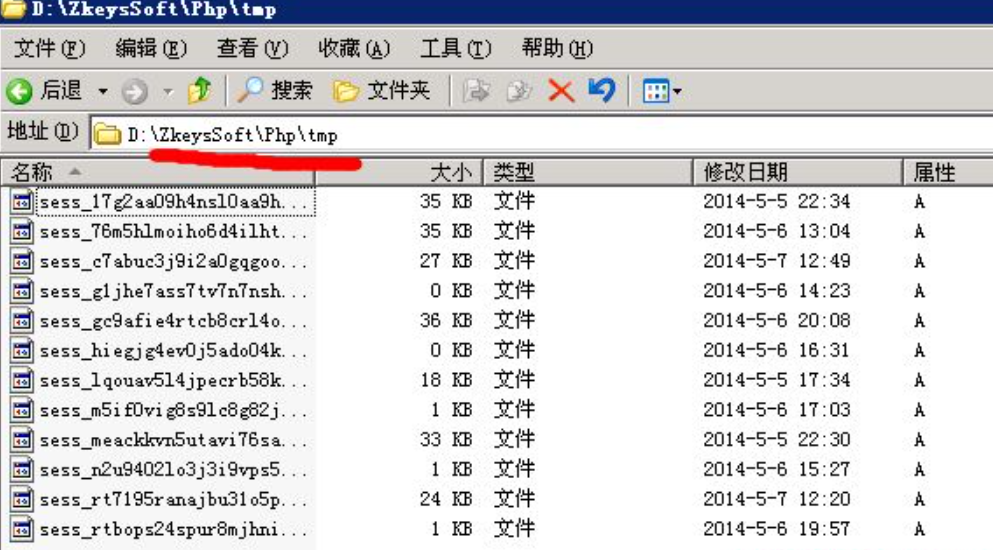The width and height of the screenshot is (993, 550).
Task: Click the Copy To folder icon
Action: [518, 91]
